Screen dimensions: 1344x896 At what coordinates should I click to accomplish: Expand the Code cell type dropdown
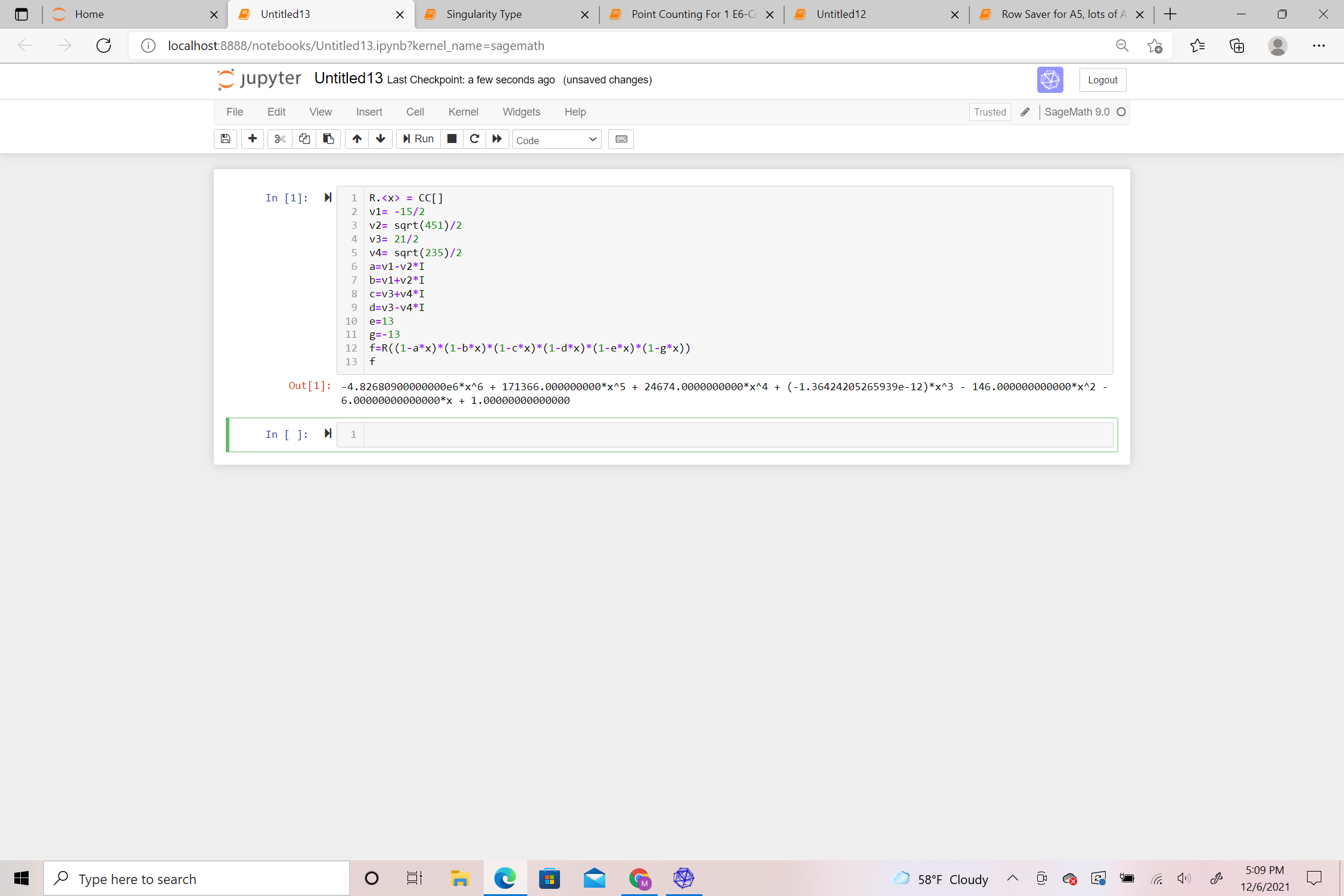point(556,140)
